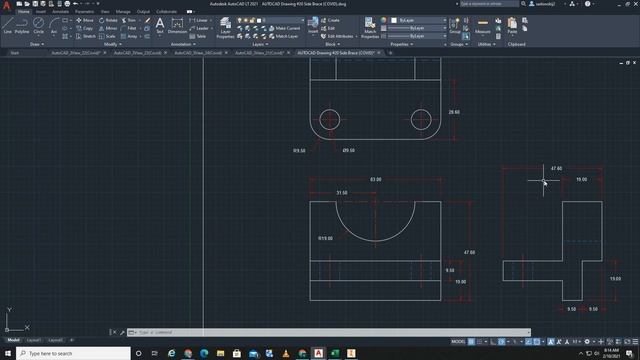Screen dimensions: 640x360
Task: Click the command line input field
Action: pos(329,332)
